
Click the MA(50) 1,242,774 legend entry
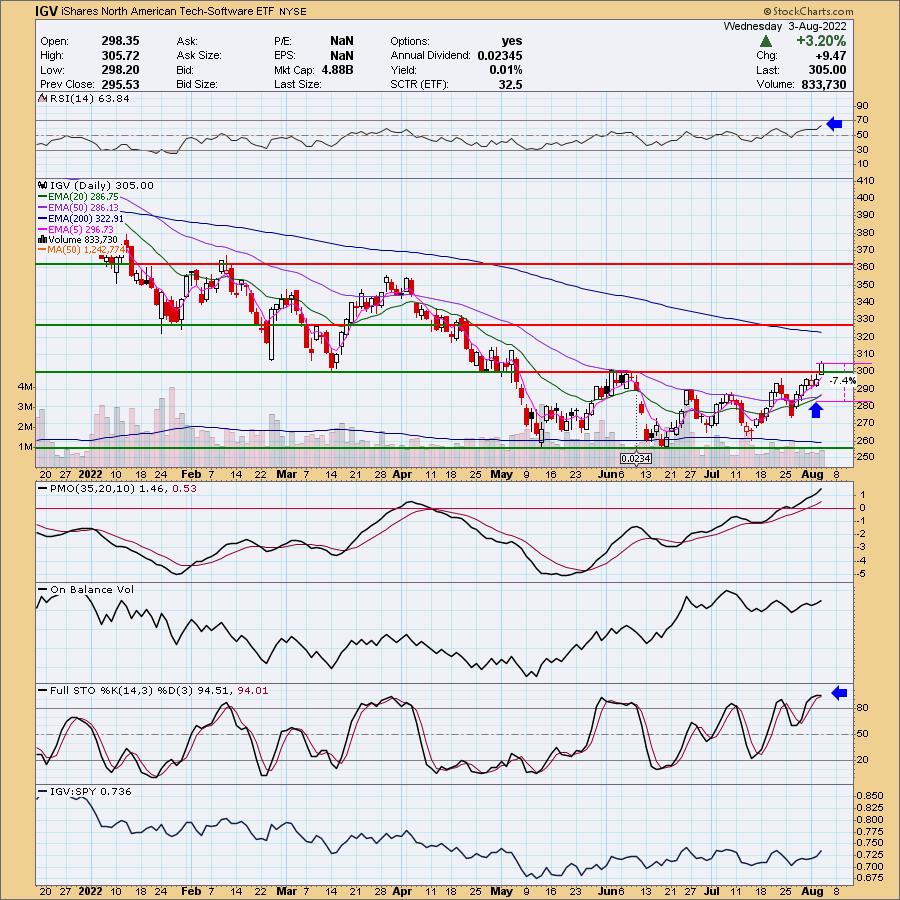(x=82, y=250)
